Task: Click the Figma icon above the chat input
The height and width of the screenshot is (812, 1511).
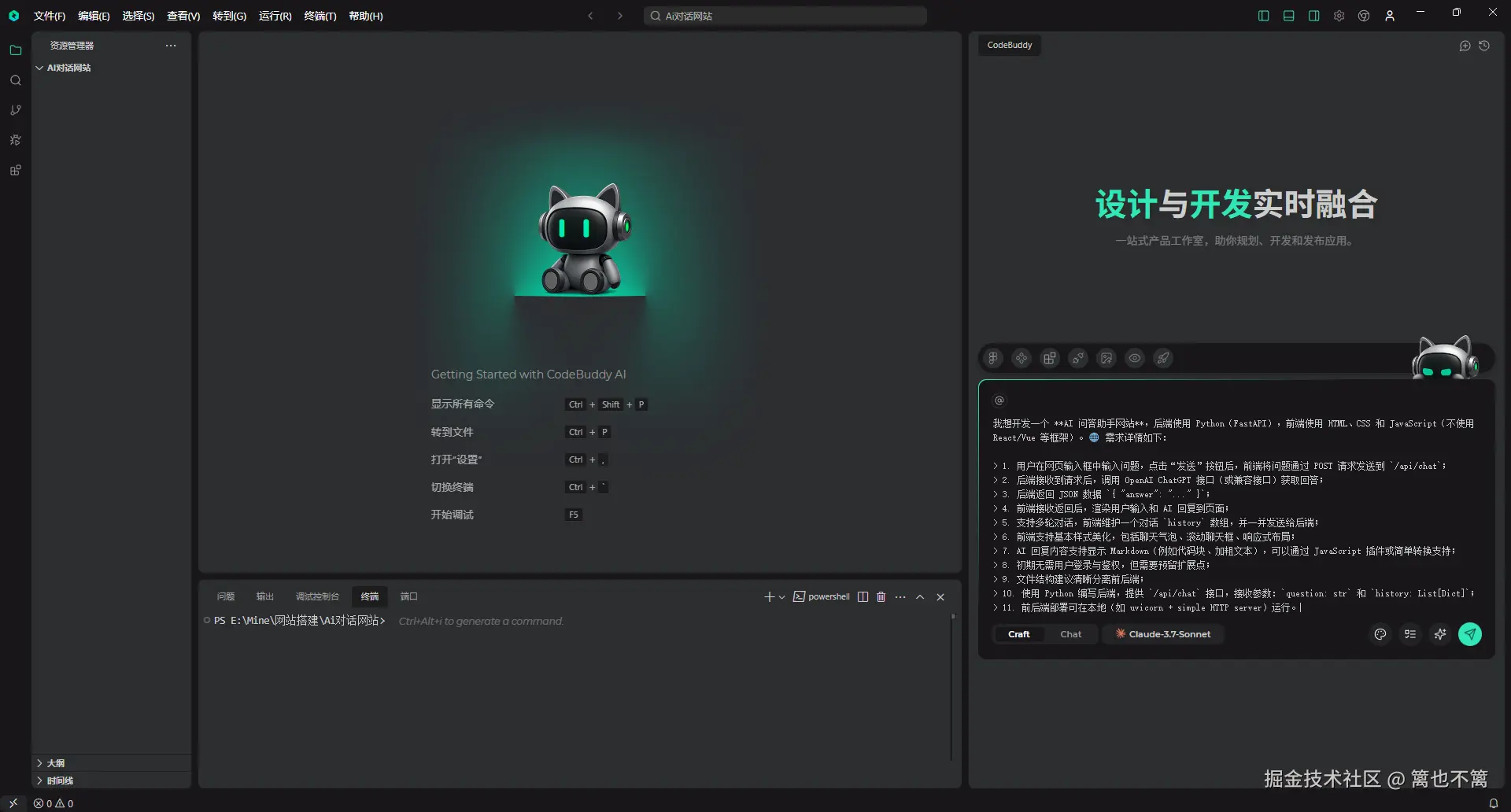Action: pos(993,359)
